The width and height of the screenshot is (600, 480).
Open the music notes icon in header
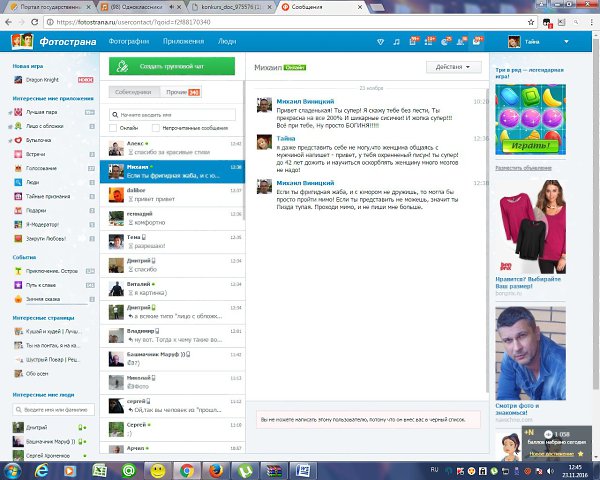click(397, 42)
